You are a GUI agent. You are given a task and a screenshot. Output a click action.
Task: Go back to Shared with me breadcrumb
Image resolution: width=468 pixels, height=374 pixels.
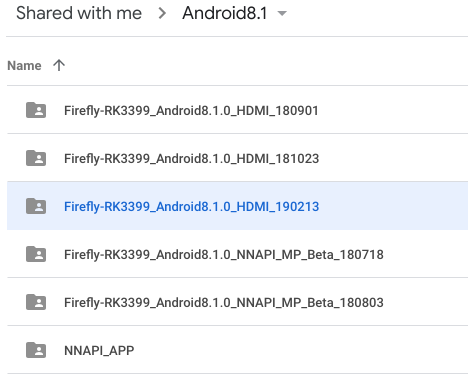tap(79, 13)
